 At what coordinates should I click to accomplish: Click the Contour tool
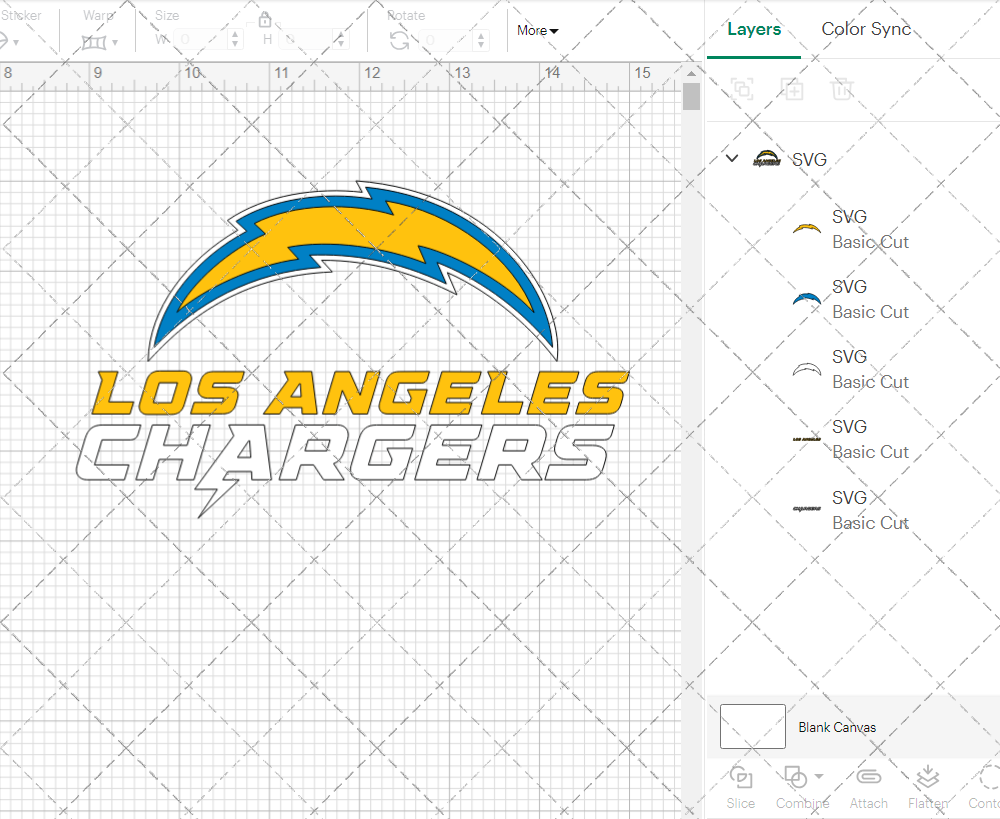(x=985, y=788)
